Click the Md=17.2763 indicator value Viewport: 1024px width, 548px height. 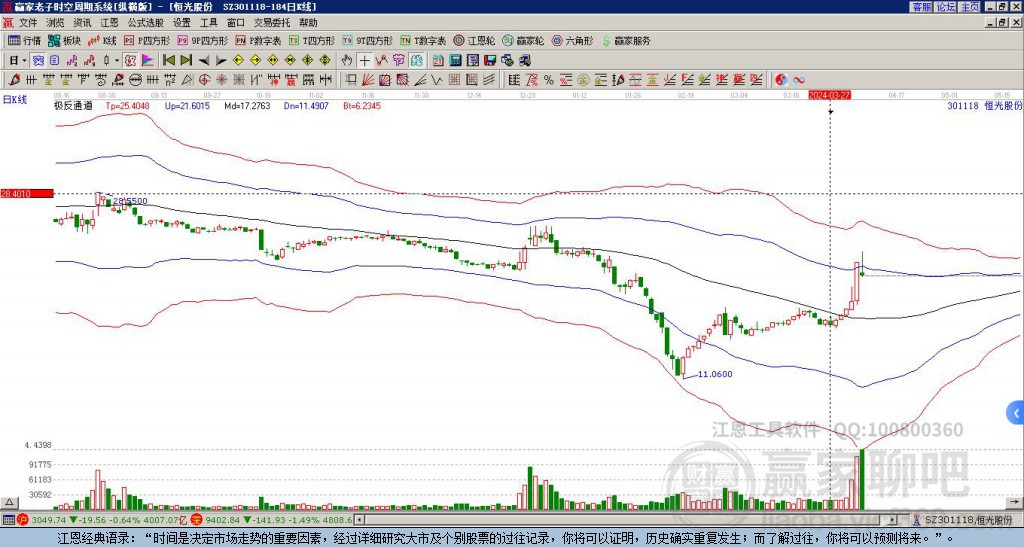coord(247,105)
